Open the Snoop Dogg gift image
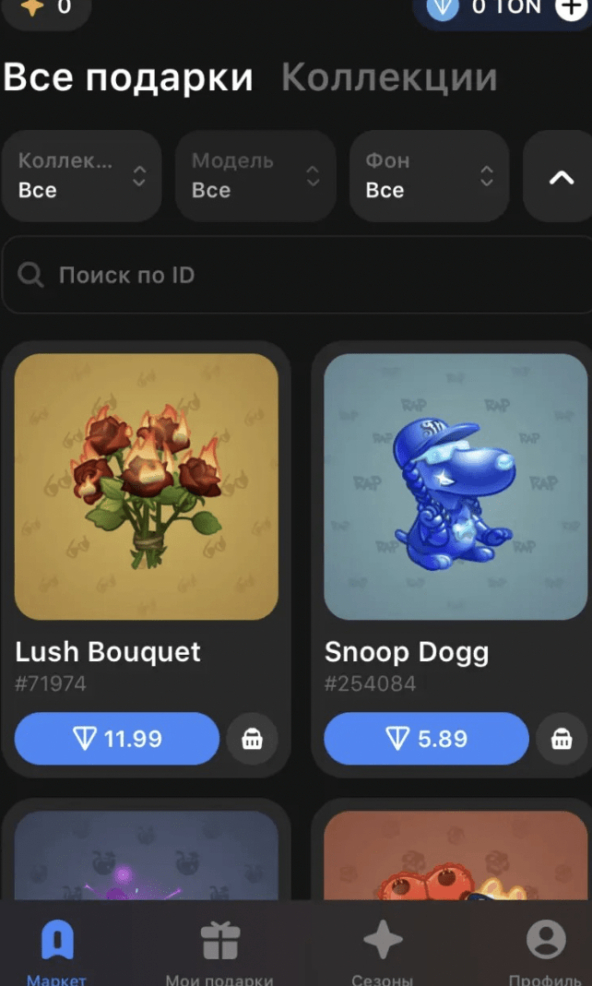Viewport: 592px width, 986px height. [x=455, y=487]
